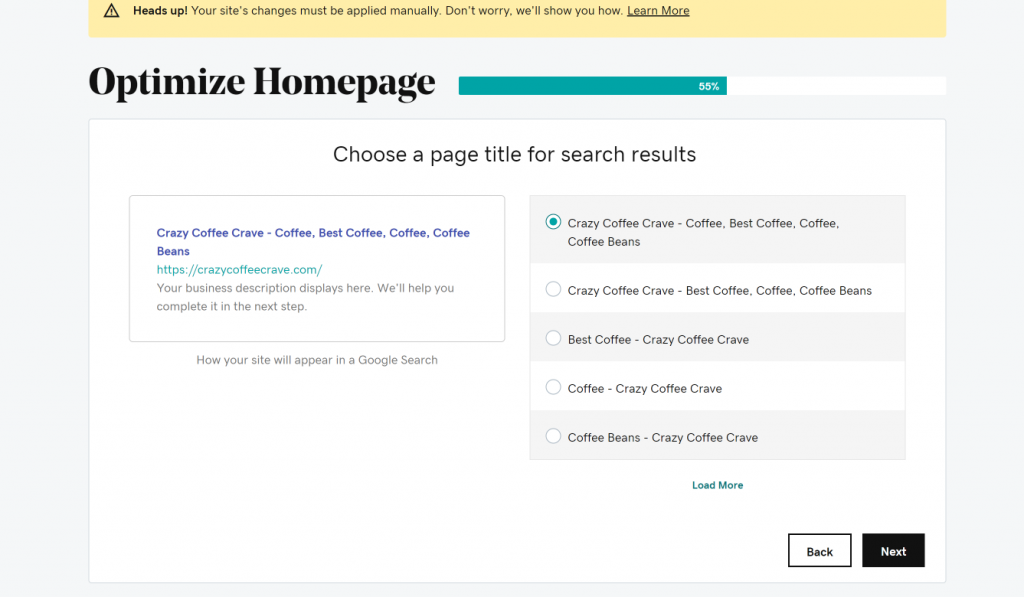Select the 'Crazy Coffee Crave - Best Coffee, Coffee, Coffee Beans' option
The width and height of the screenshot is (1024, 597).
[x=553, y=289]
